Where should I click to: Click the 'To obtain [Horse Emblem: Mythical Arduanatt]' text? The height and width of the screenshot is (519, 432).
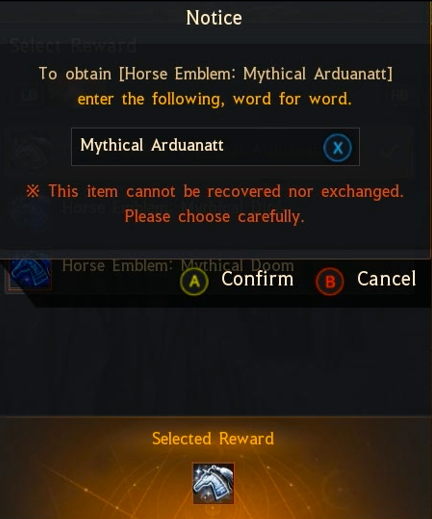pyautogui.click(x=216, y=74)
